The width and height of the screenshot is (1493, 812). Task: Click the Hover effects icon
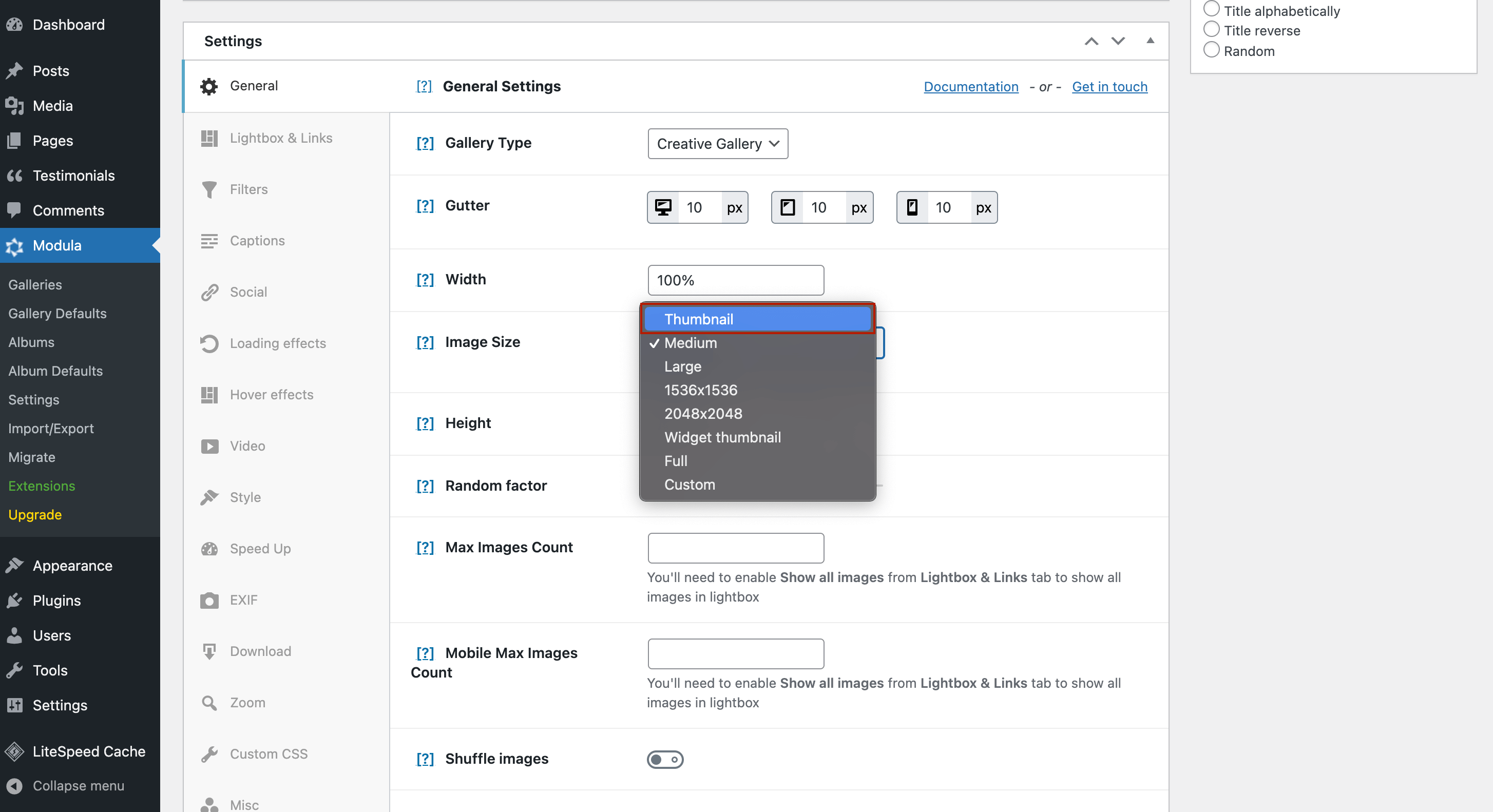209,395
